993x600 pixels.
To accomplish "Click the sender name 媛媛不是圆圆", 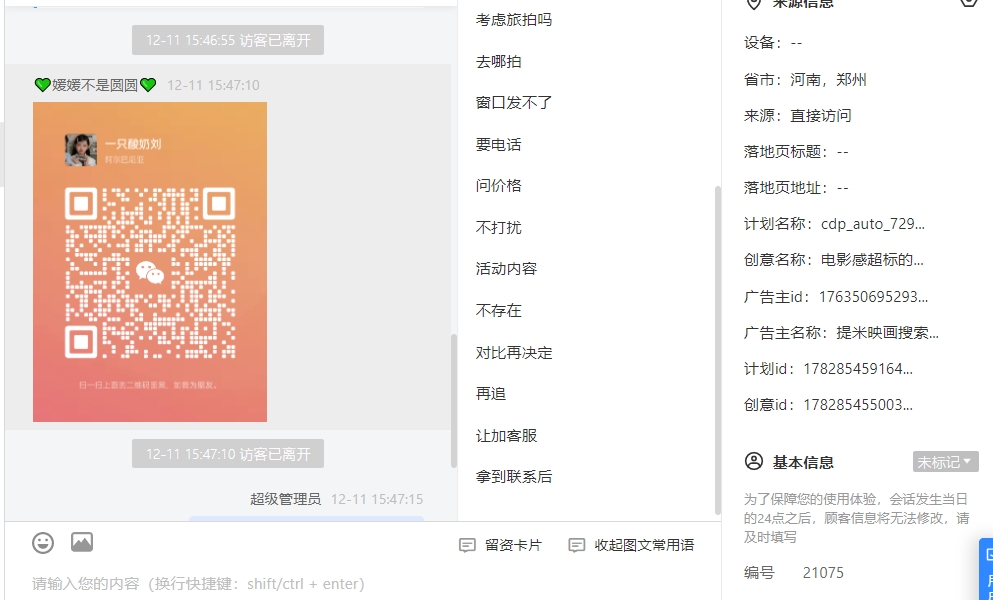I will [95, 85].
